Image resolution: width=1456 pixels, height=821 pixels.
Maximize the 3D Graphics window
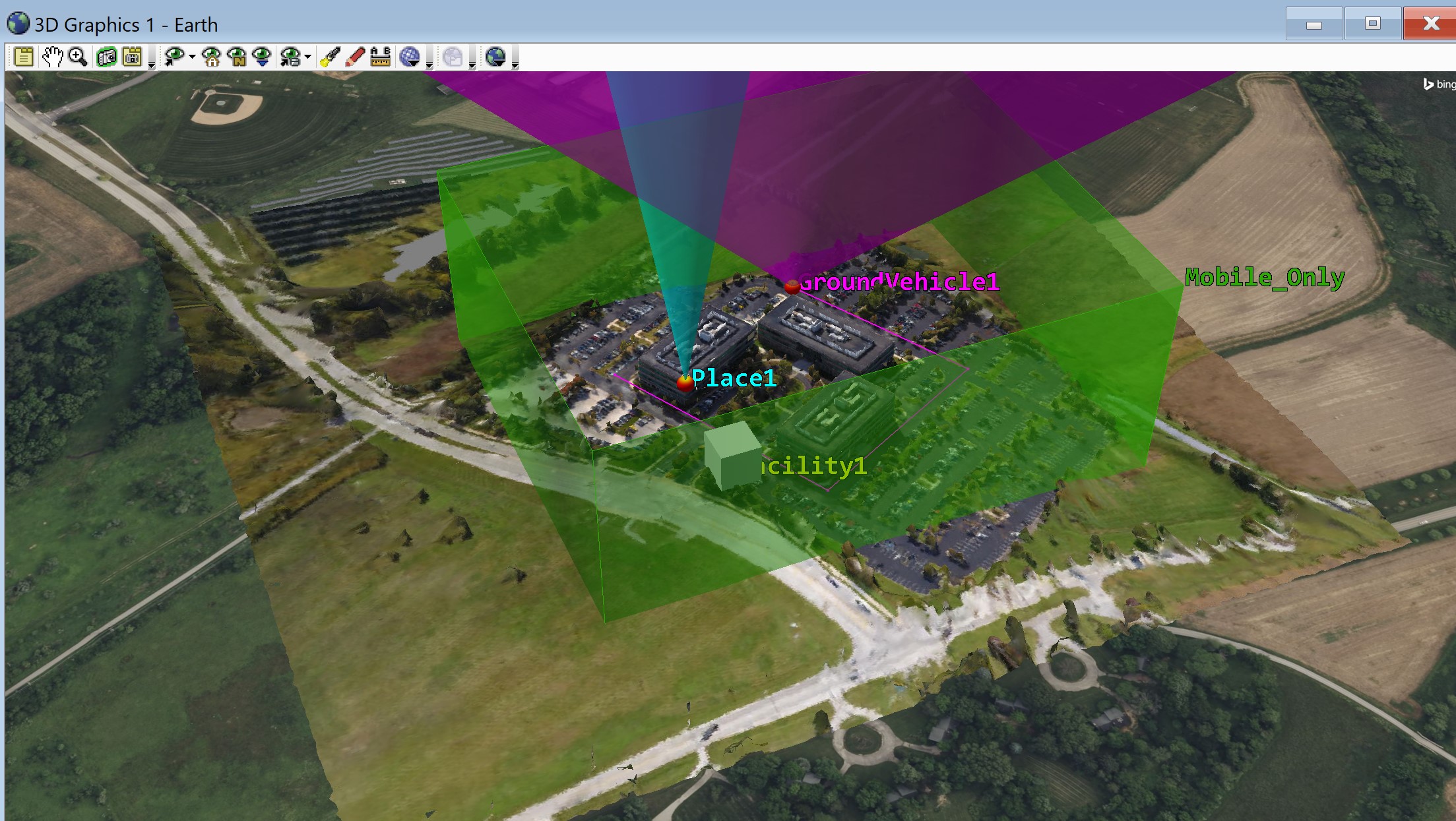coord(1372,24)
